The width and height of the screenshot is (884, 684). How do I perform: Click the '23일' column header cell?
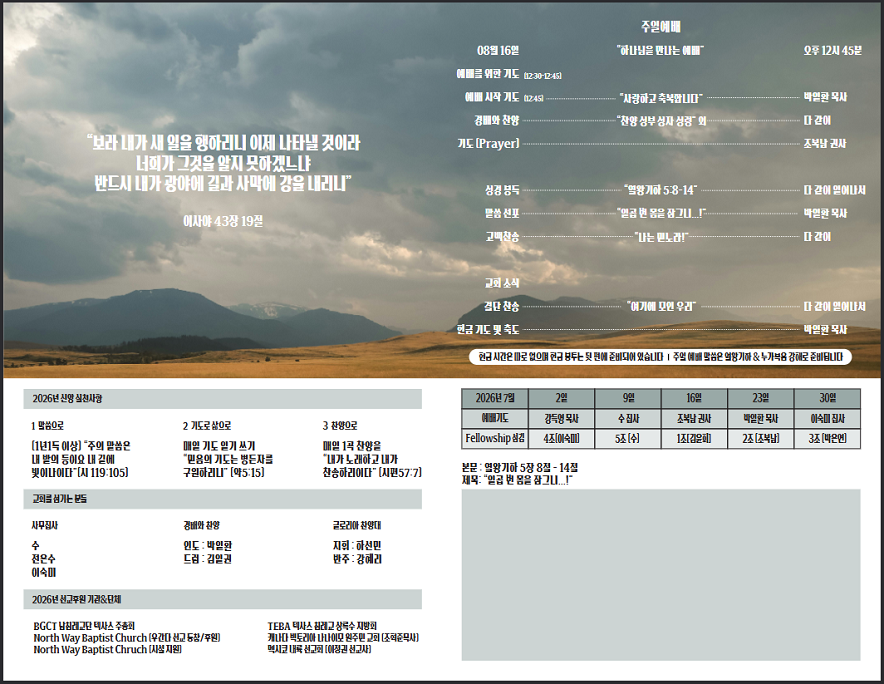pyautogui.click(x=761, y=398)
